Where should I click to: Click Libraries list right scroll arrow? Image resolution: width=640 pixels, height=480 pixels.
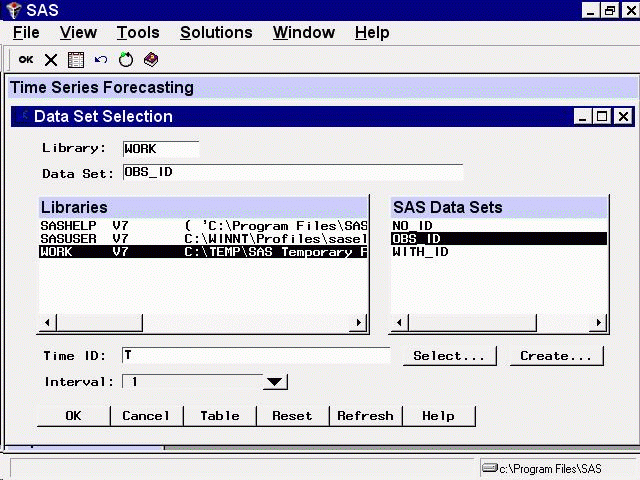coord(359,323)
